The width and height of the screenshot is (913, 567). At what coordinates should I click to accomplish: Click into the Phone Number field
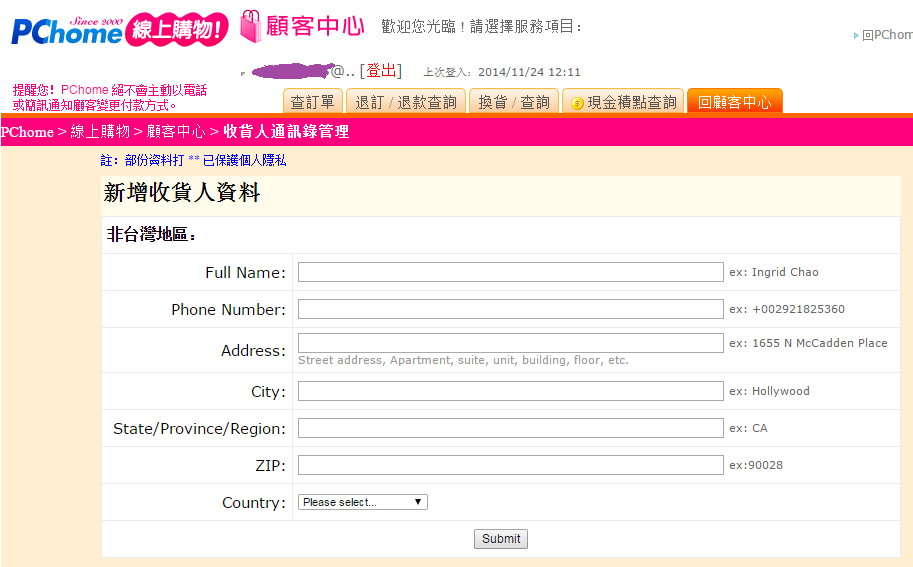(510, 309)
